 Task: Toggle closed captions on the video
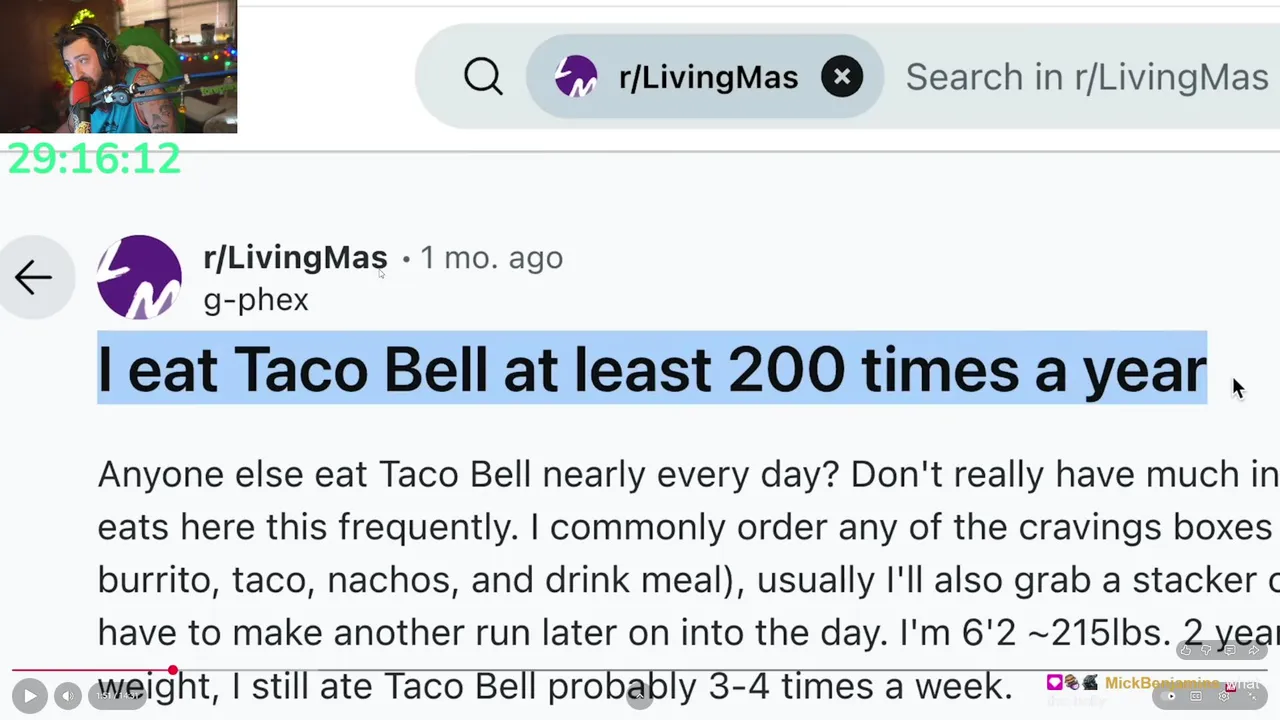point(1196,696)
